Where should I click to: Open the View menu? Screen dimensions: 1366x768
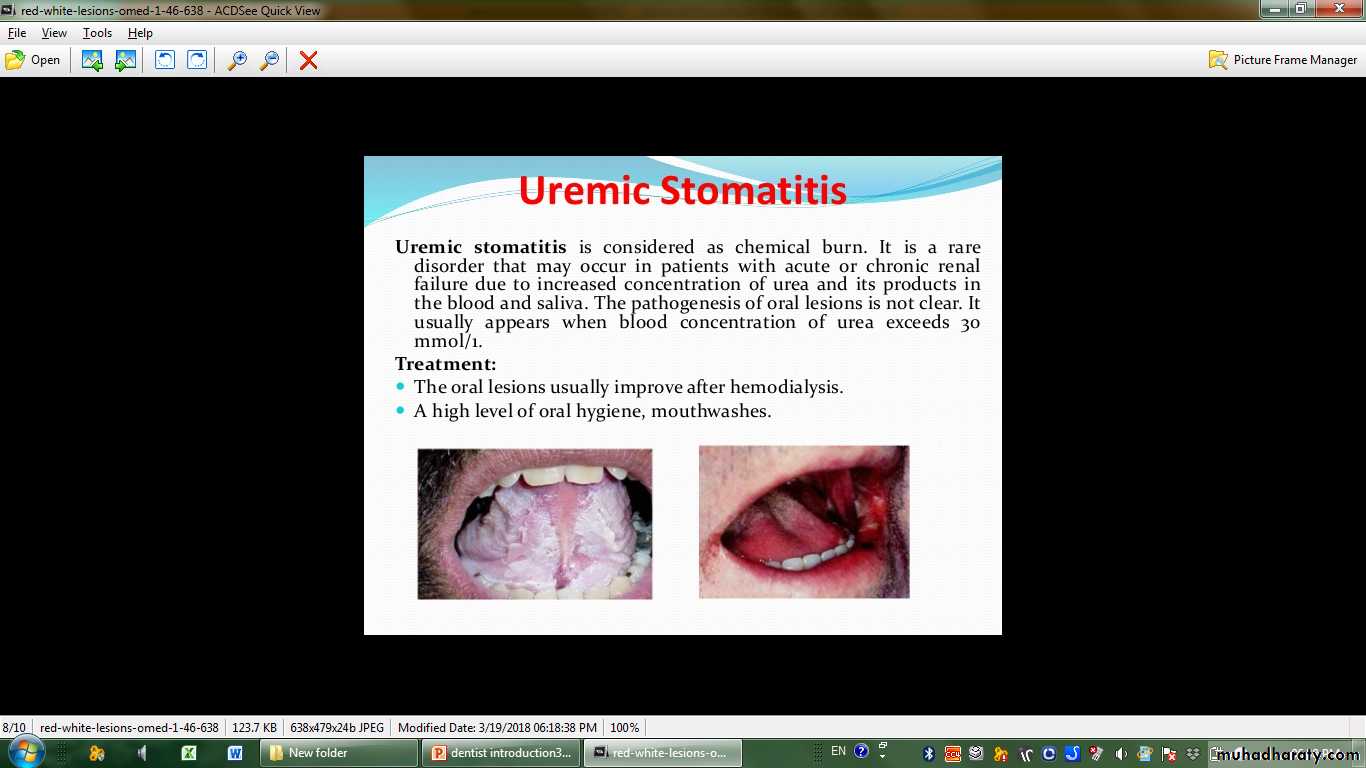point(54,33)
